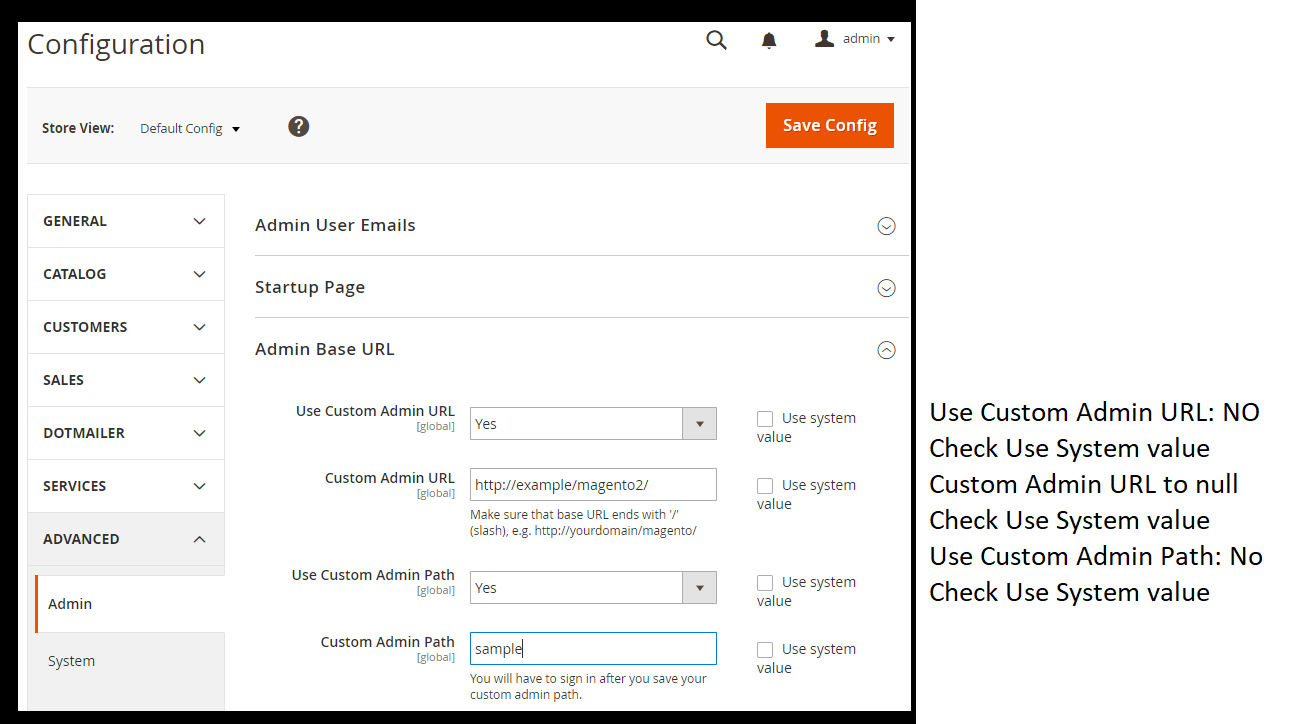
Task: Navigate to the Admin sidebar item
Action: coord(69,603)
